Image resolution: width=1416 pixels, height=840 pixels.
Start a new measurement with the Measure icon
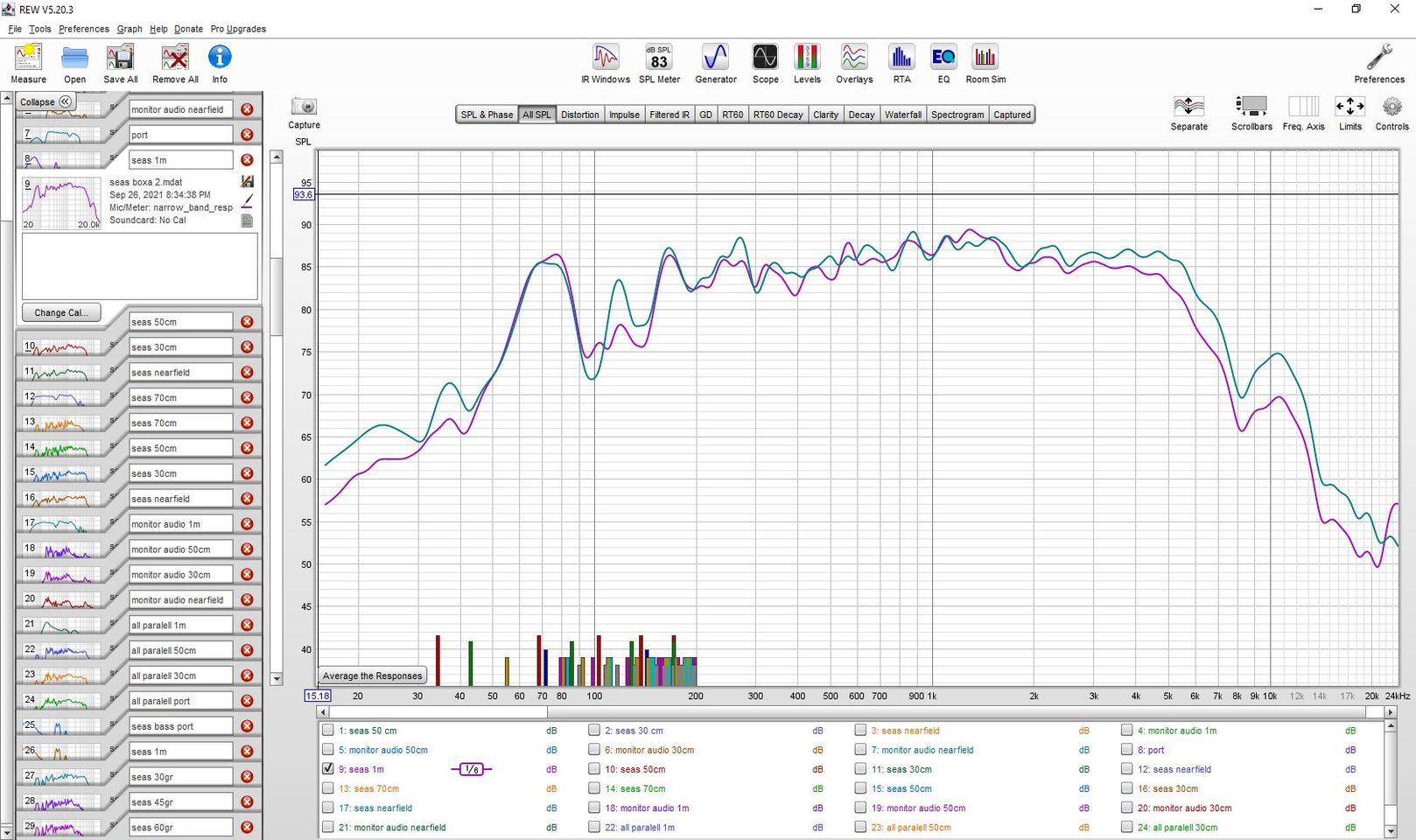click(28, 64)
